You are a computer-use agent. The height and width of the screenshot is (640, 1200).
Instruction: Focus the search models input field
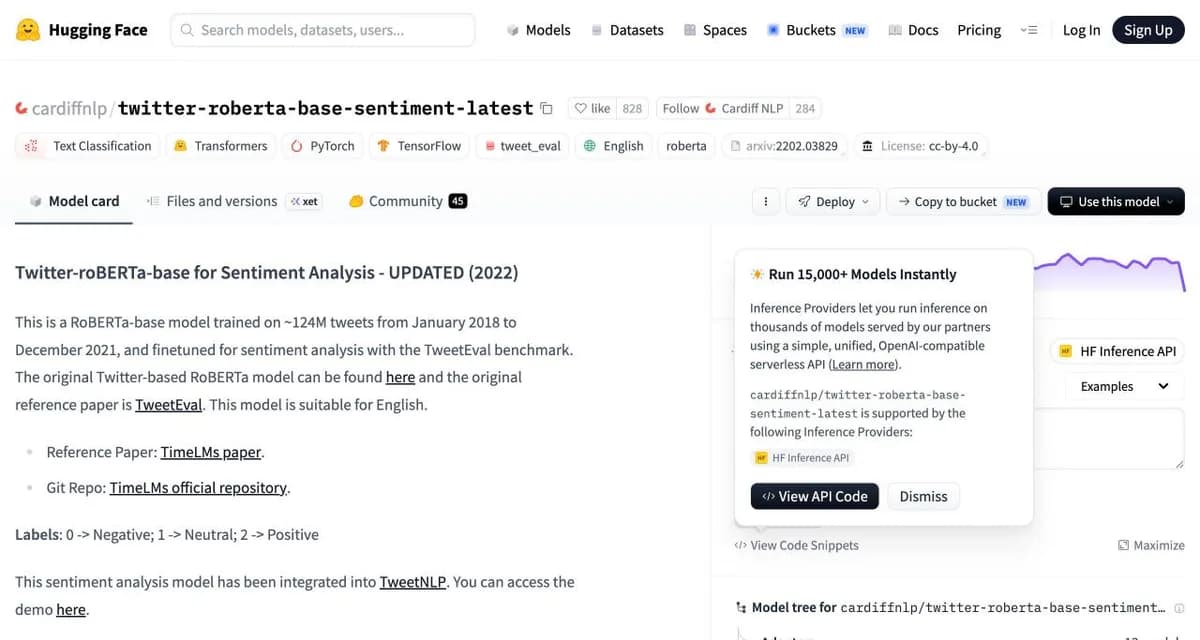click(x=322, y=30)
